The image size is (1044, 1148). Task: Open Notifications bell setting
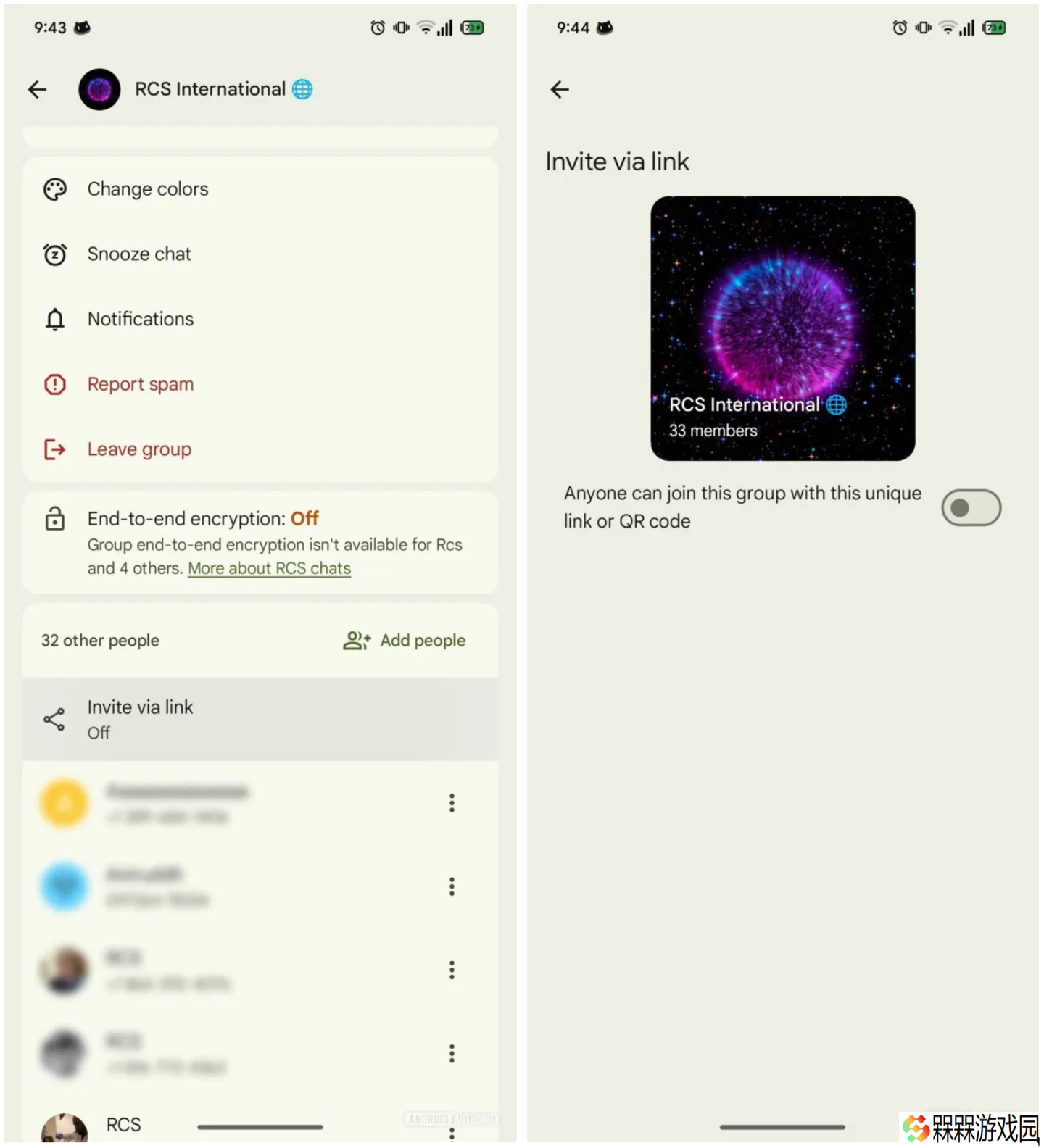(260, 319)
